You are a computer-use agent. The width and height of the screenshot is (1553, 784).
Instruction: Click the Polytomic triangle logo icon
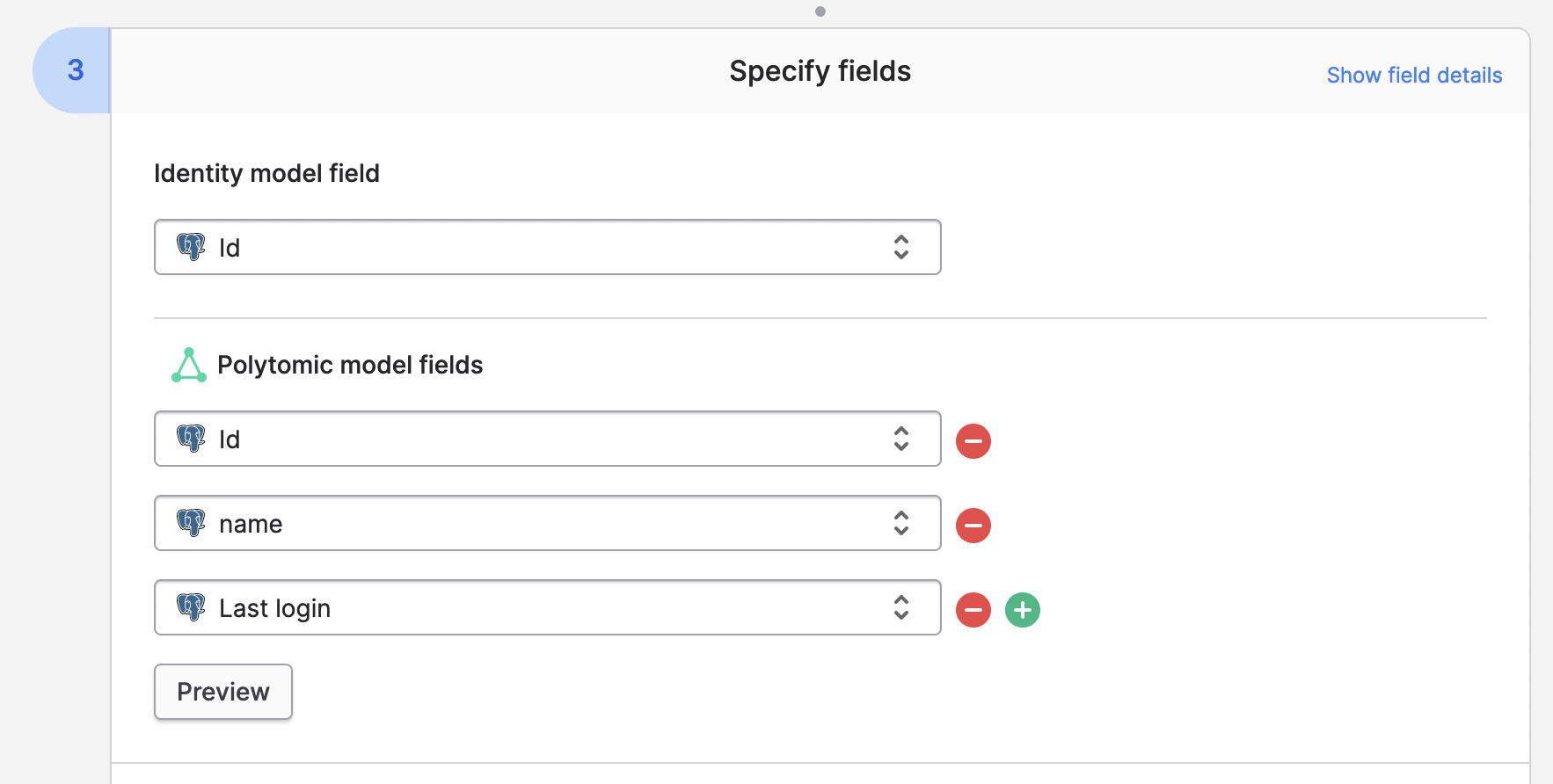(189, 366)
